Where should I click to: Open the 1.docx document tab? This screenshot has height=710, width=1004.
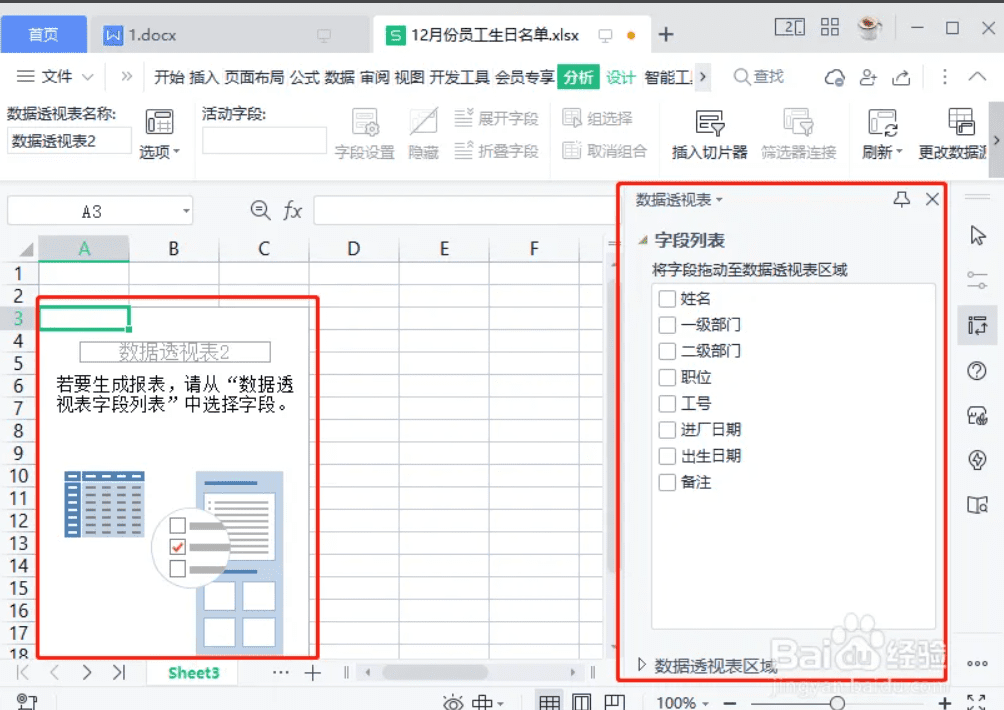[x=150, y=33]
